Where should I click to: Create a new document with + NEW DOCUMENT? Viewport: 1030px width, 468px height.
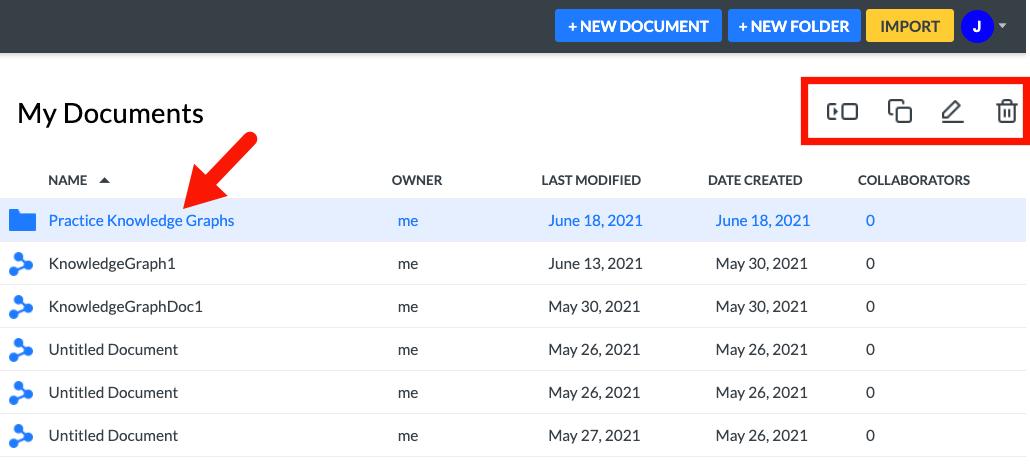(x=638, y=26)
